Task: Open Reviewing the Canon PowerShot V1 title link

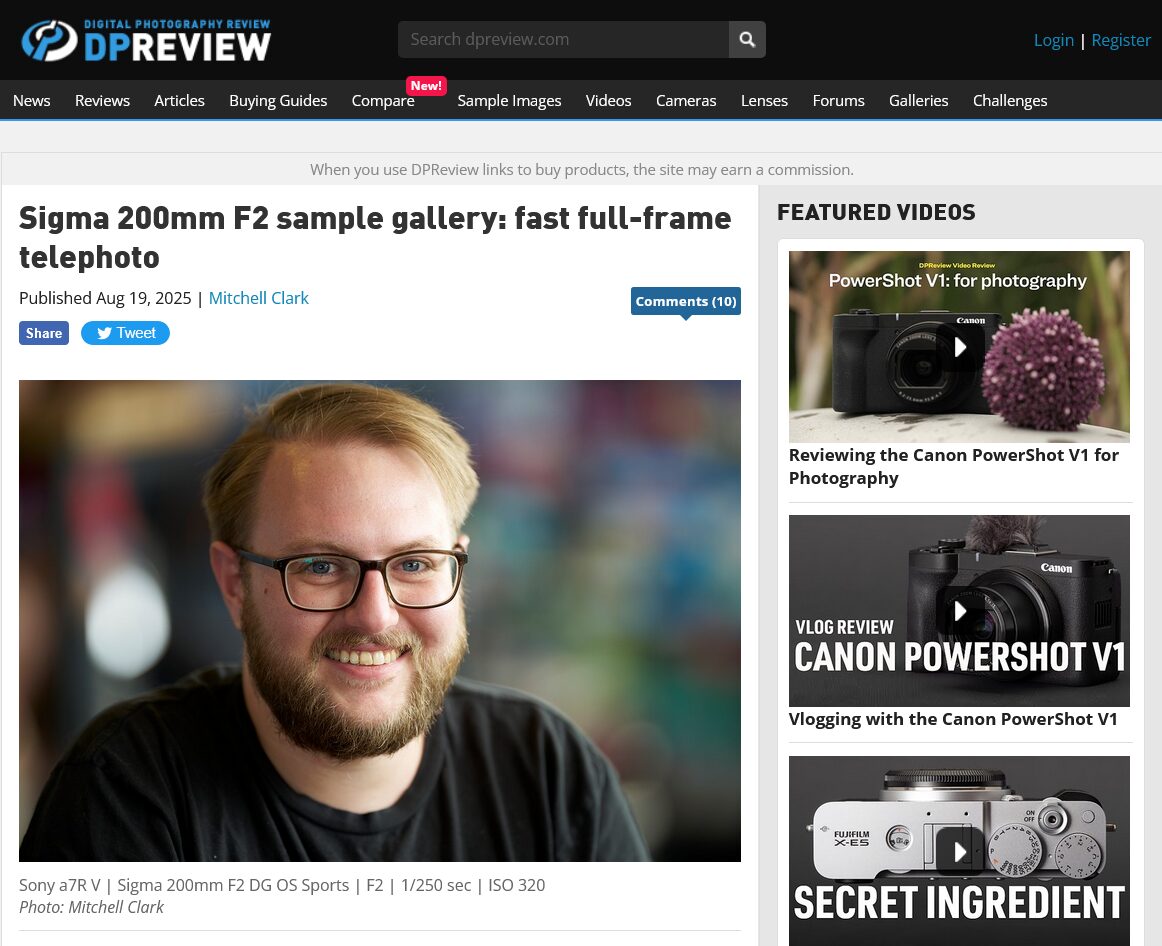Action: click(x=954, y=467)
